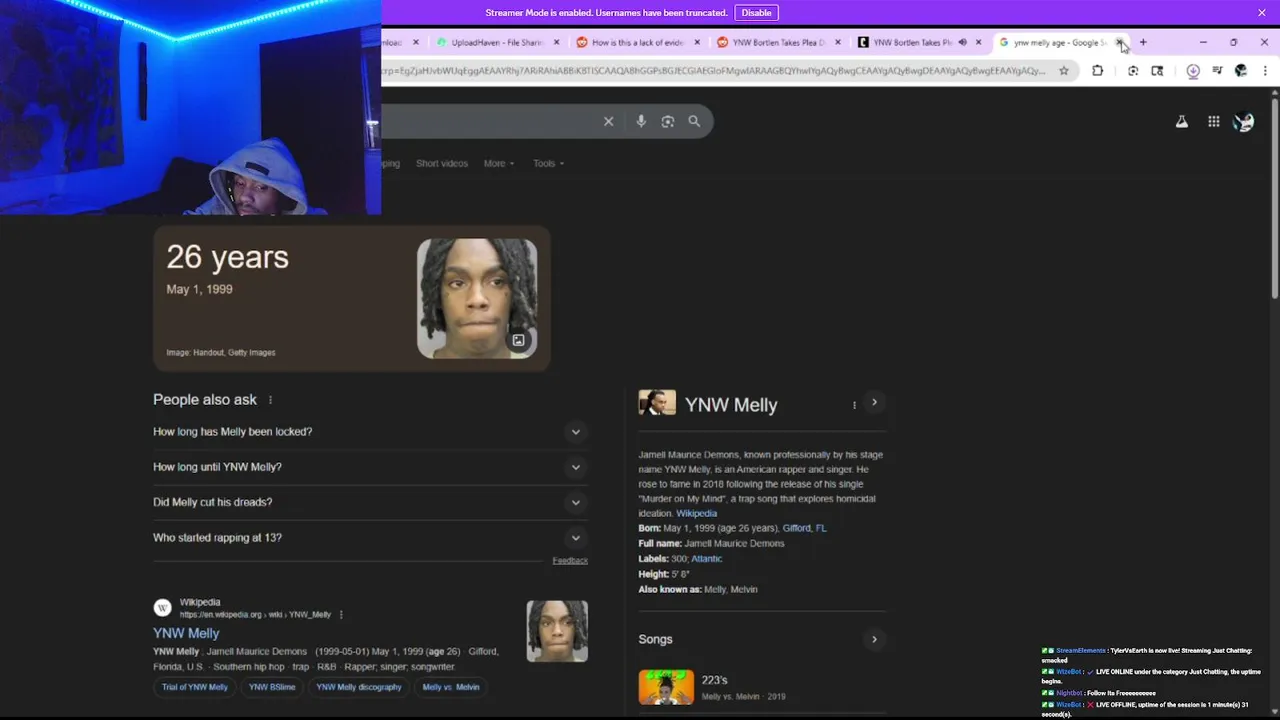Disable Streamer Mode via the banner button
1280x720 pixels.
pos(756,13)
